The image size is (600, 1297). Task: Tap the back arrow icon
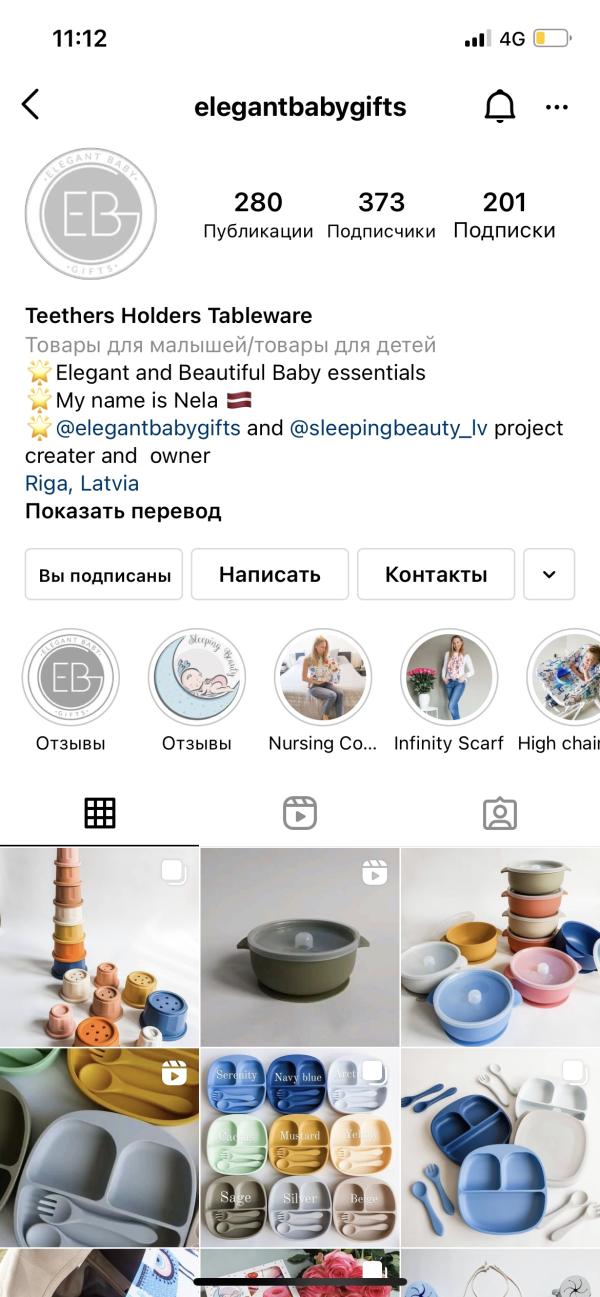coord(31,104)
